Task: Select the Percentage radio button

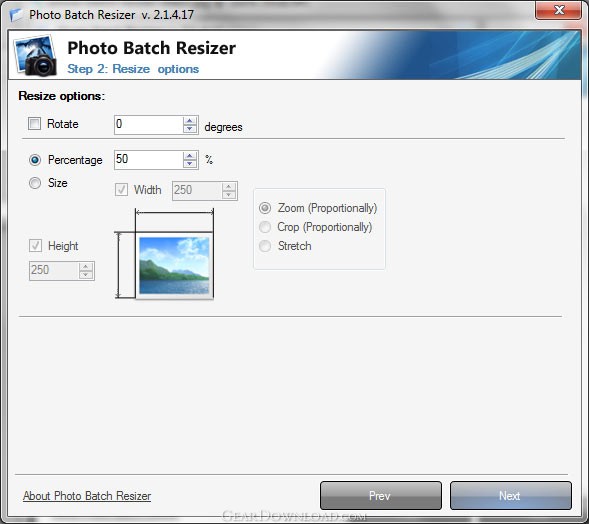Action: tap(35, 160)
